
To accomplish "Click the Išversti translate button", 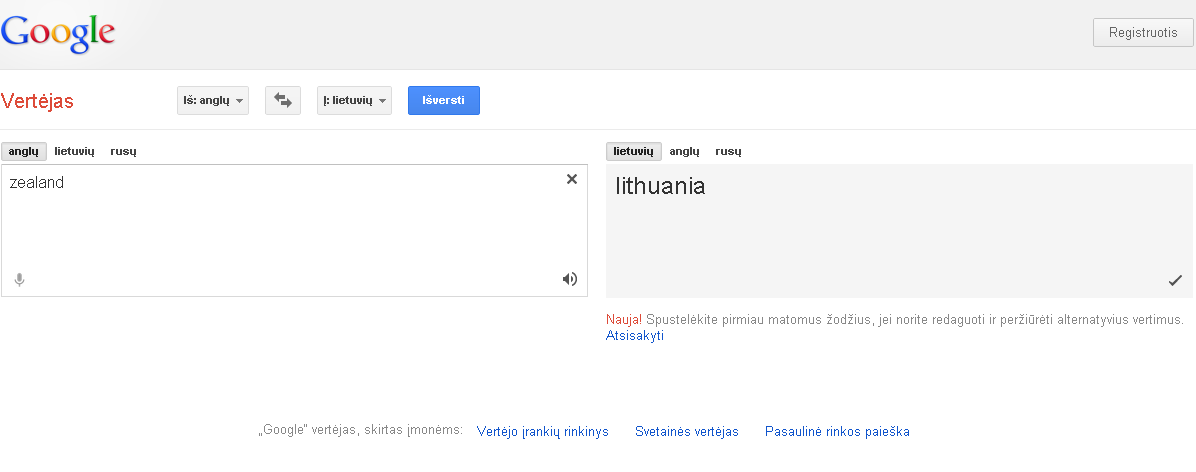I will tap(444, 101).
